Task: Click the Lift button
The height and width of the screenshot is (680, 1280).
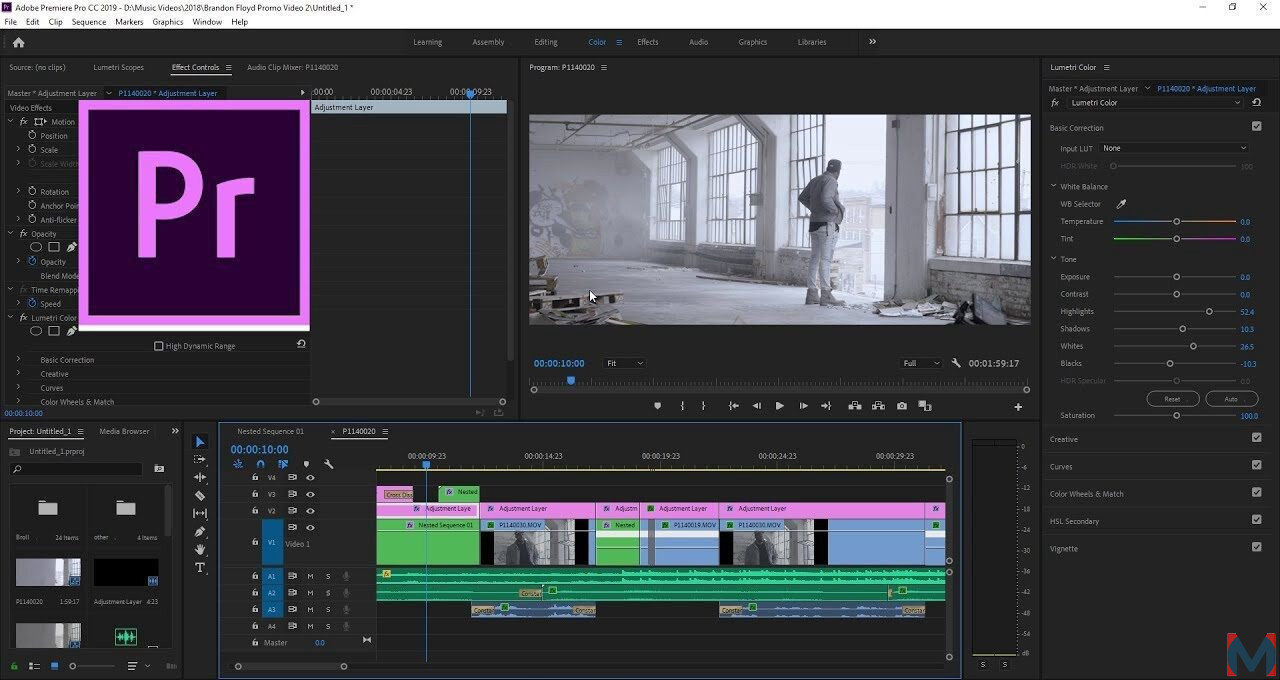Action: coord(855,406)
